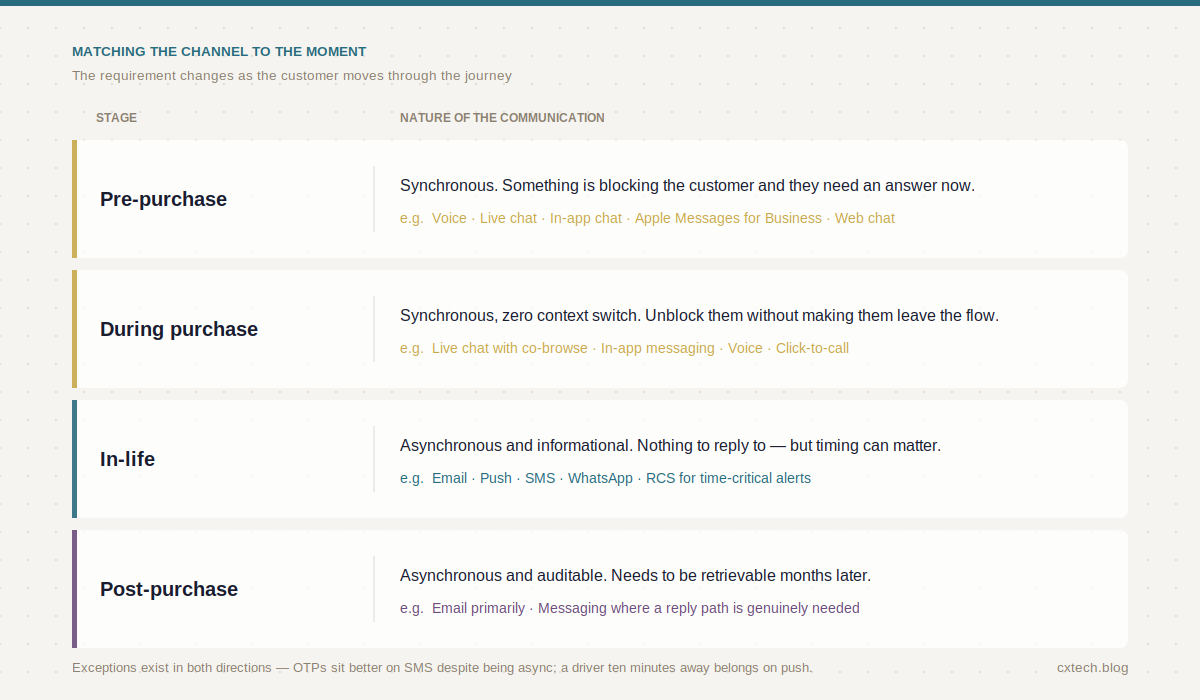The height and width of the screenshot is (700, 1200).
Task: Click the "In-life" stage title
Action: (x=127, y=459)
